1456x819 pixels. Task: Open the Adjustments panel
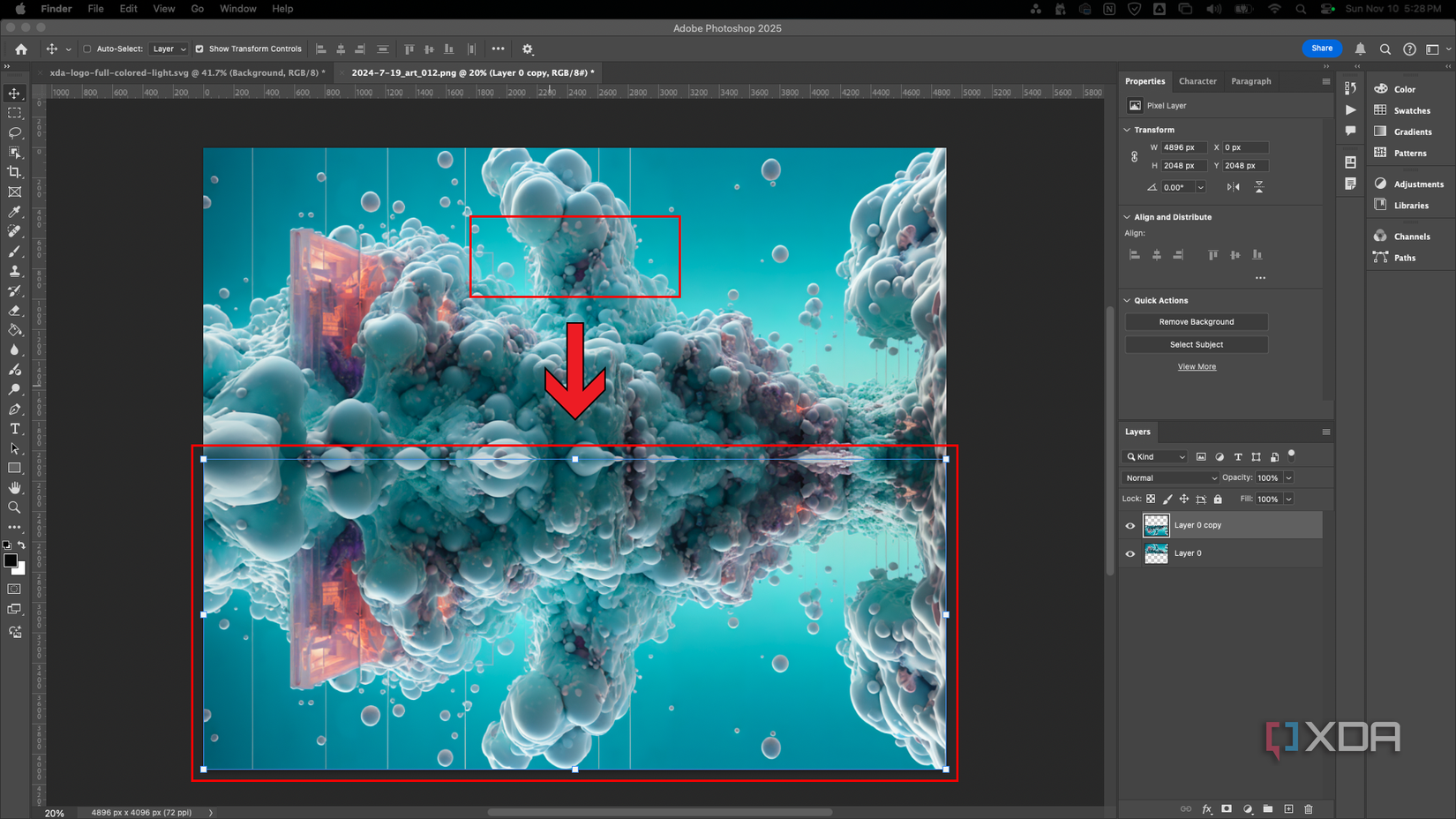coord(1419,184)
